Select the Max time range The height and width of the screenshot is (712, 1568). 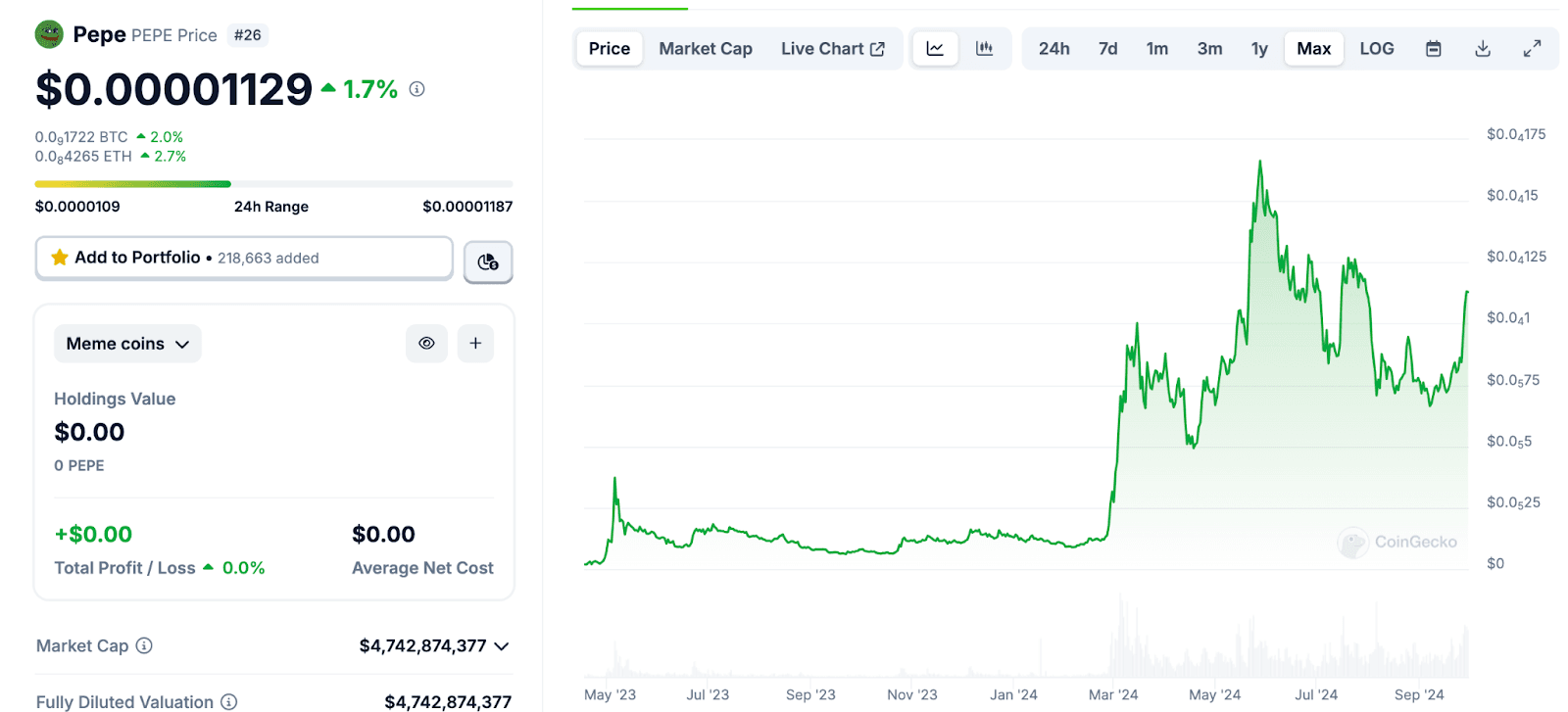[x=1314, y=49]
